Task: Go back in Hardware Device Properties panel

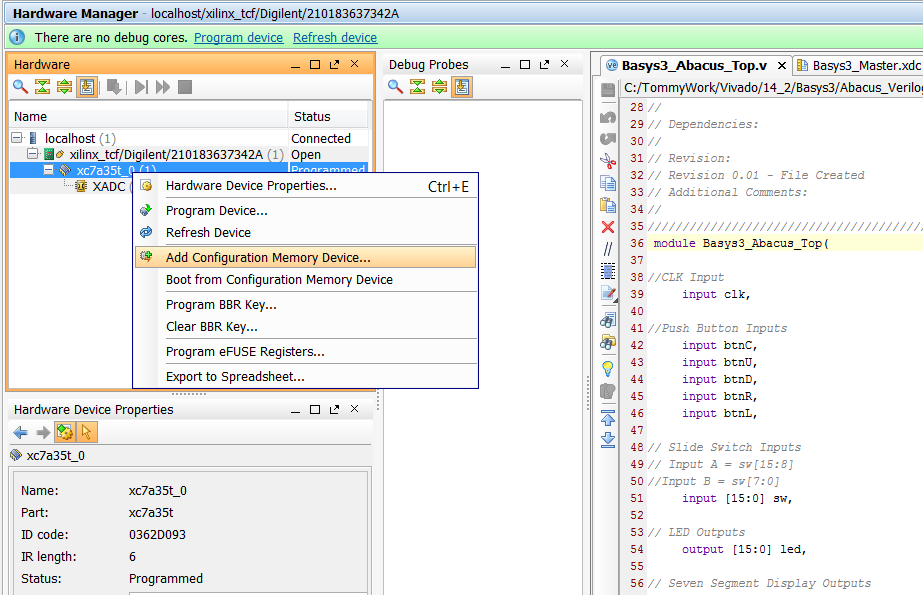Action: [x=20, y=433]
